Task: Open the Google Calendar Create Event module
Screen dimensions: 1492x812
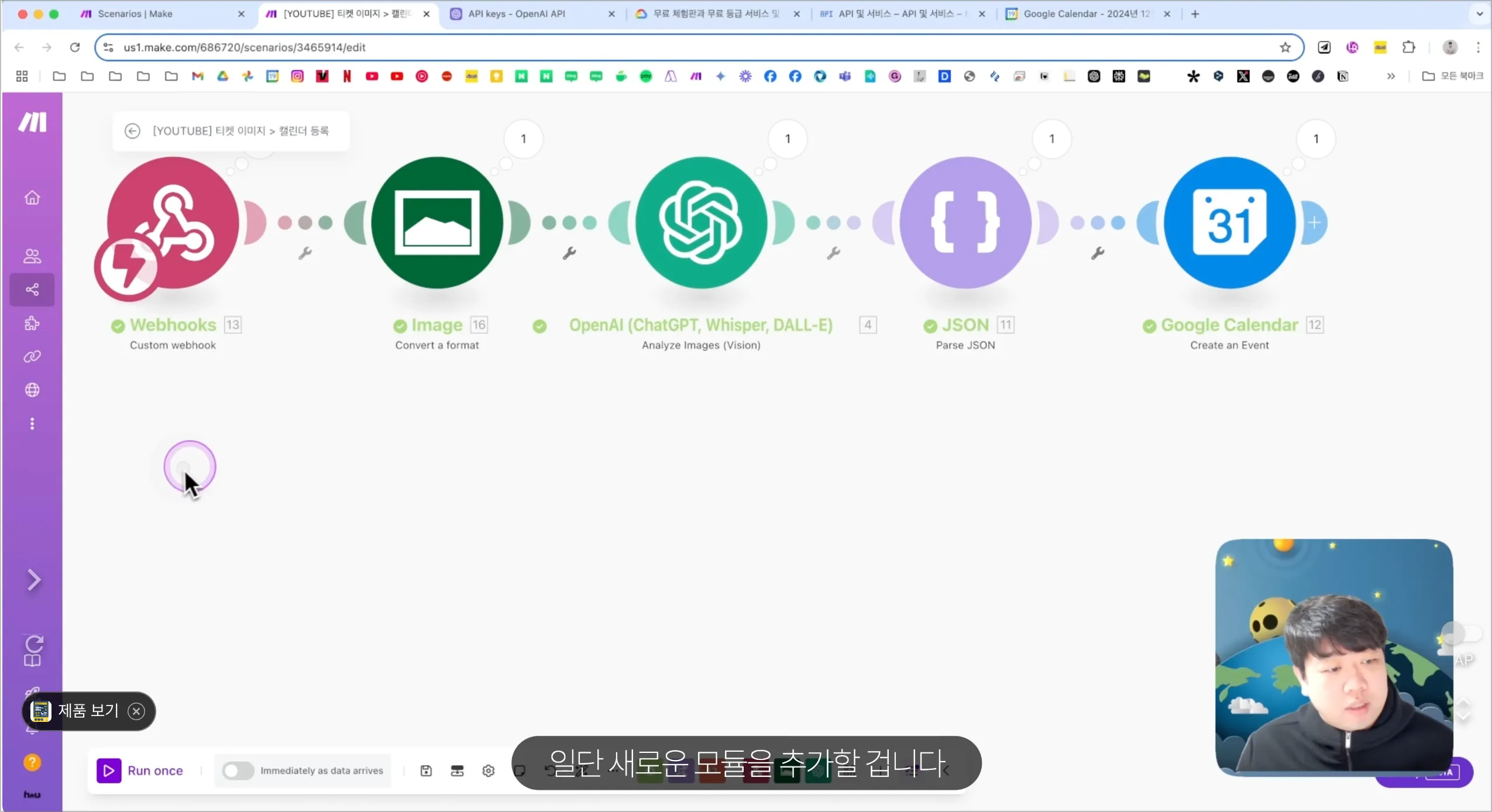Action: tap(1229, 222)
